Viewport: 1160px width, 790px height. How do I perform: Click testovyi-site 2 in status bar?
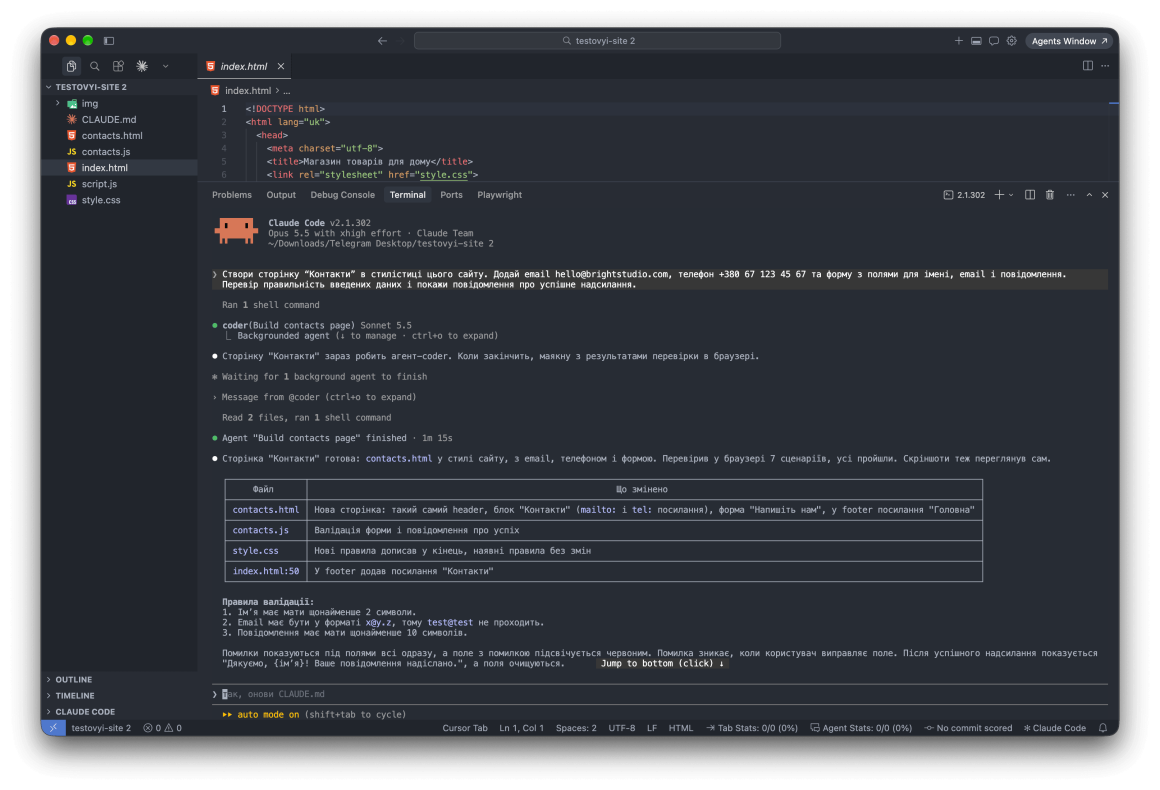point(101,729)
